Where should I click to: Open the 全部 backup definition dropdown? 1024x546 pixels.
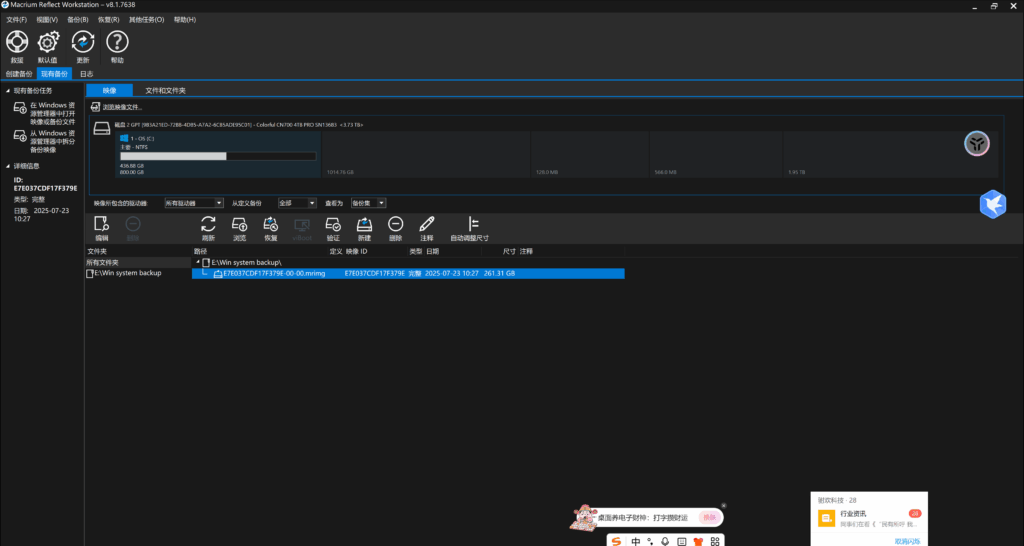(x=297, y=203)
